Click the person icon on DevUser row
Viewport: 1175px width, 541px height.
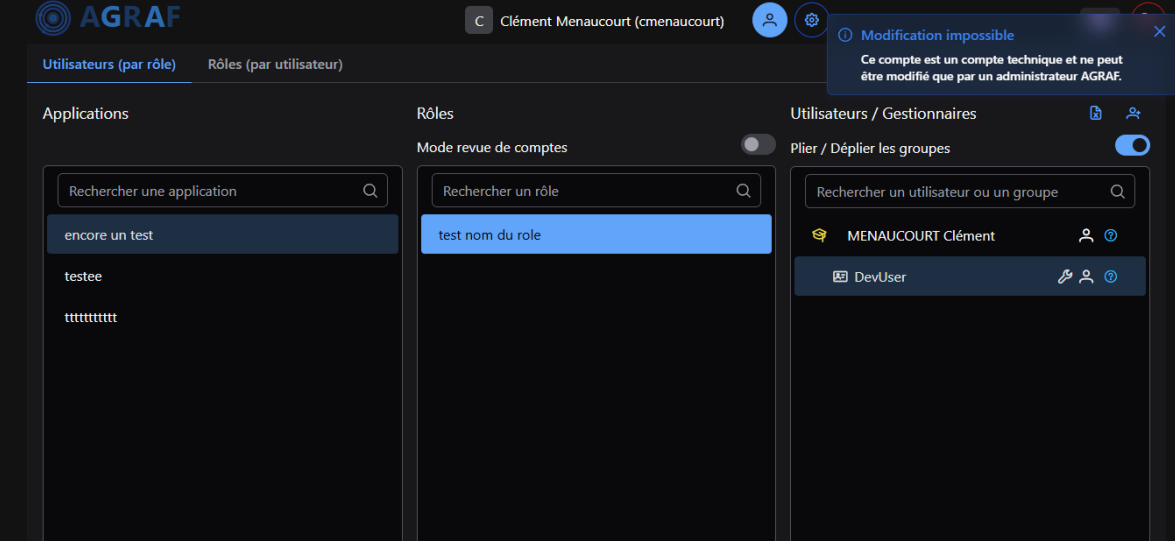(x=1086, y=277)
